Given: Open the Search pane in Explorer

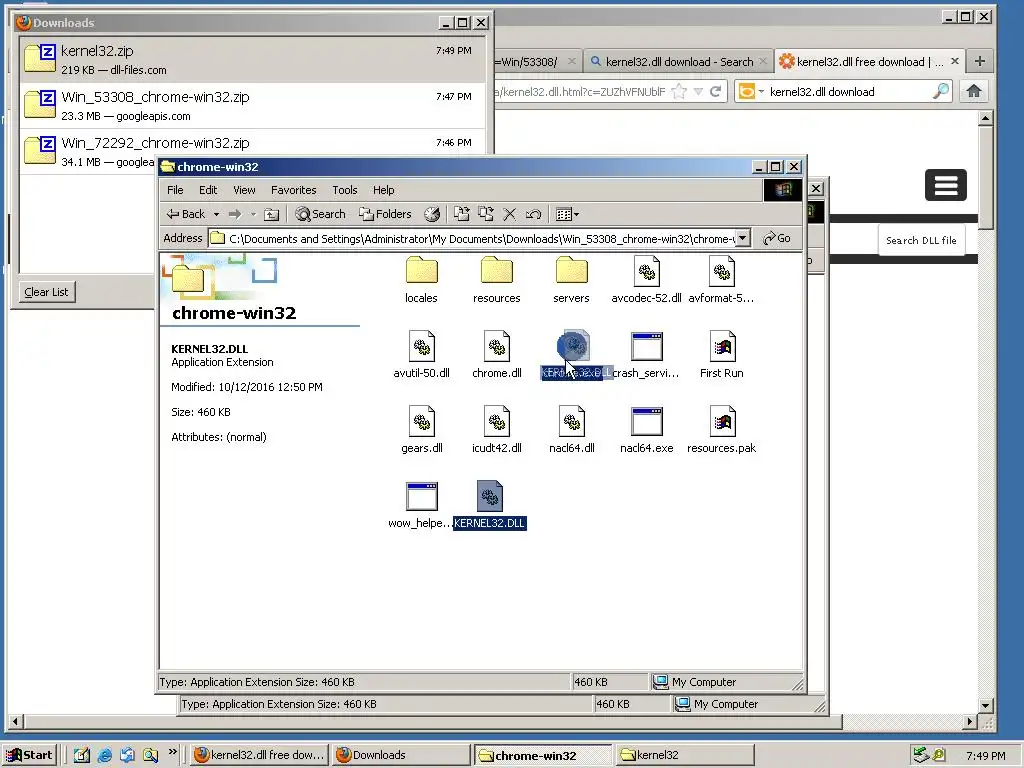Looking at the screenshot, I should (320, 214).
